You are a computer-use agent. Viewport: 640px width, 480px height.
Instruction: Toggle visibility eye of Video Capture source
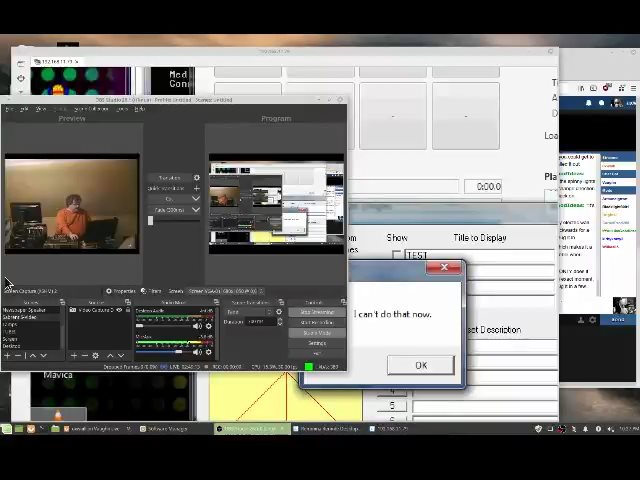pyautogui.click(x=119, y=310)
